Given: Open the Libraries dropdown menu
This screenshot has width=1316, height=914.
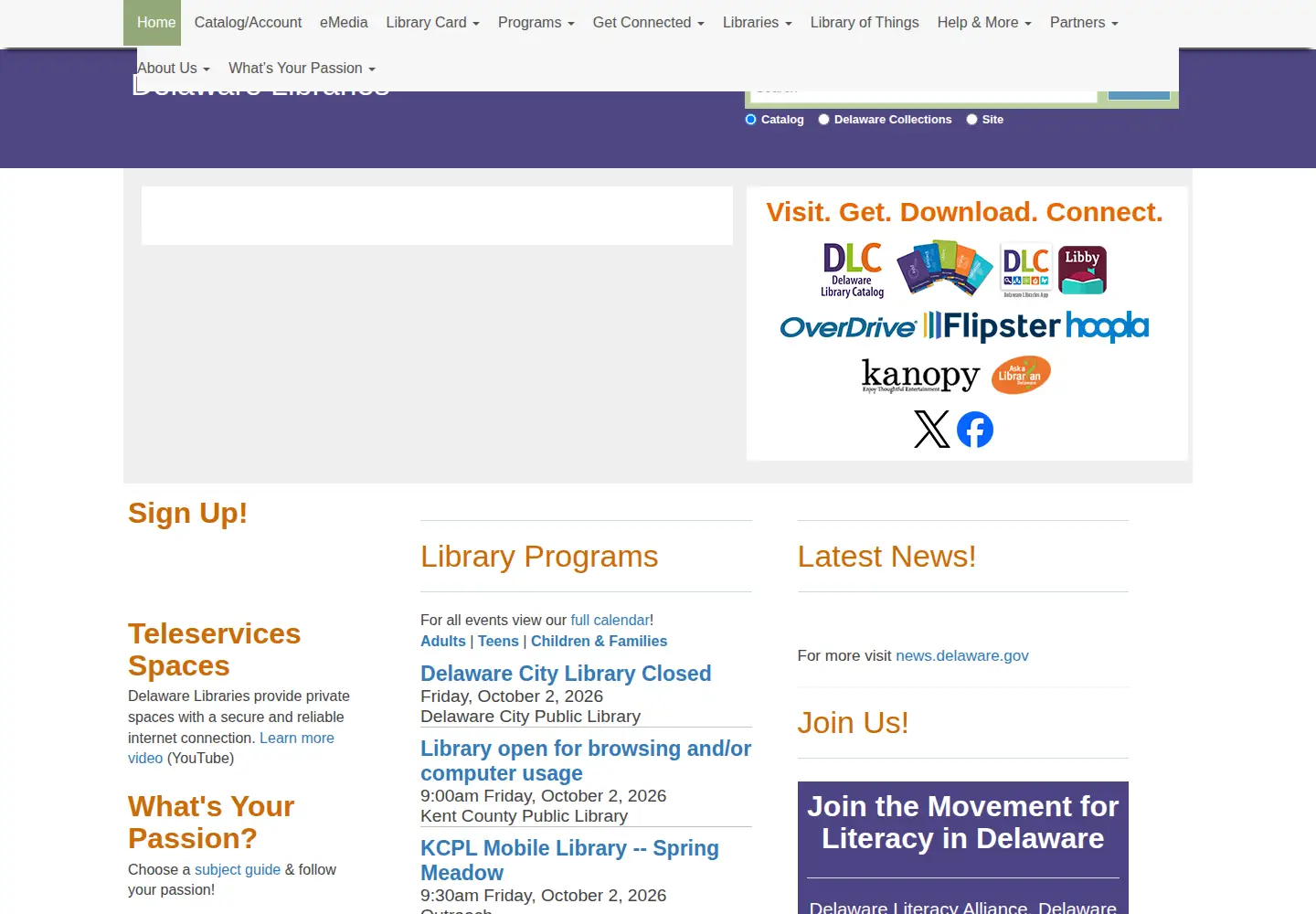Looking at the screenshot, I should (758, 23).
